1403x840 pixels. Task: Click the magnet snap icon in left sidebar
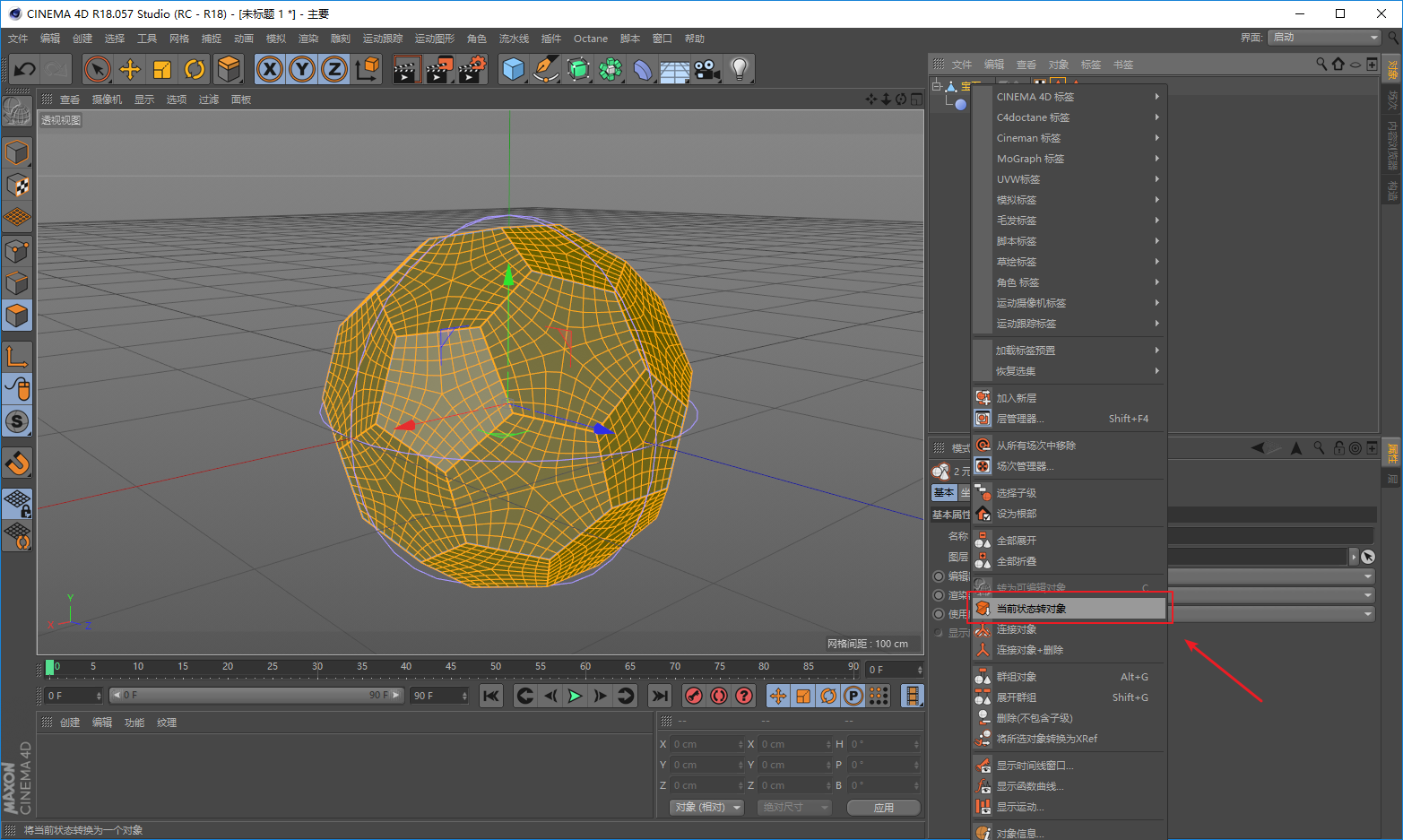(x=17, y=463)
